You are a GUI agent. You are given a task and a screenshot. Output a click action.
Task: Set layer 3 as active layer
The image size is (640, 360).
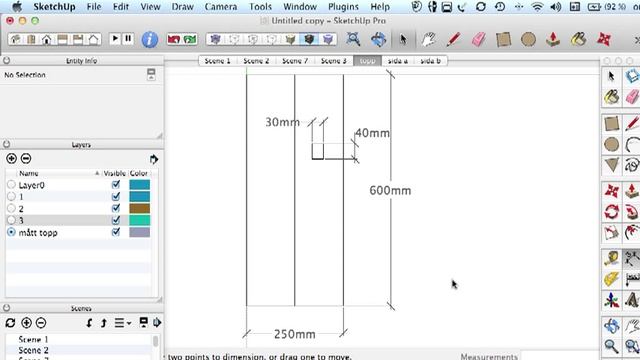pos(11,220)
